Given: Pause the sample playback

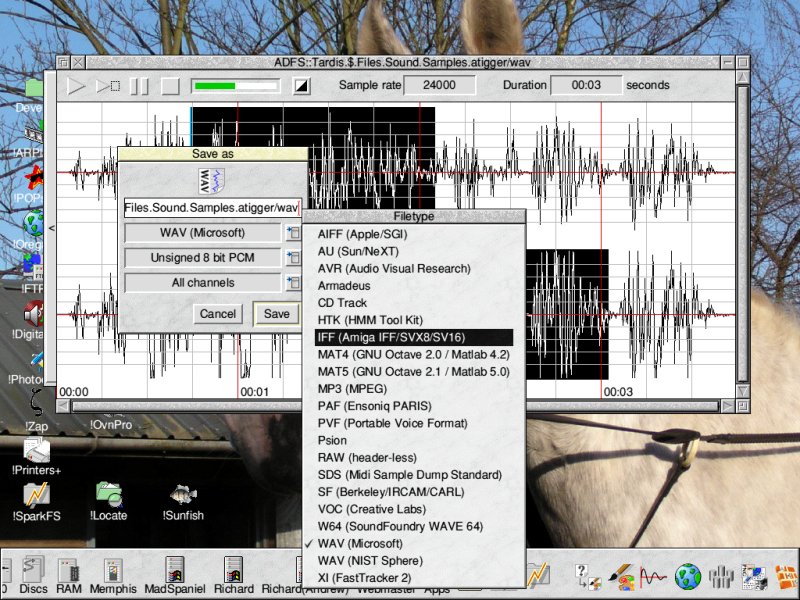Looking at the screenshot, I should pos(139,86).
